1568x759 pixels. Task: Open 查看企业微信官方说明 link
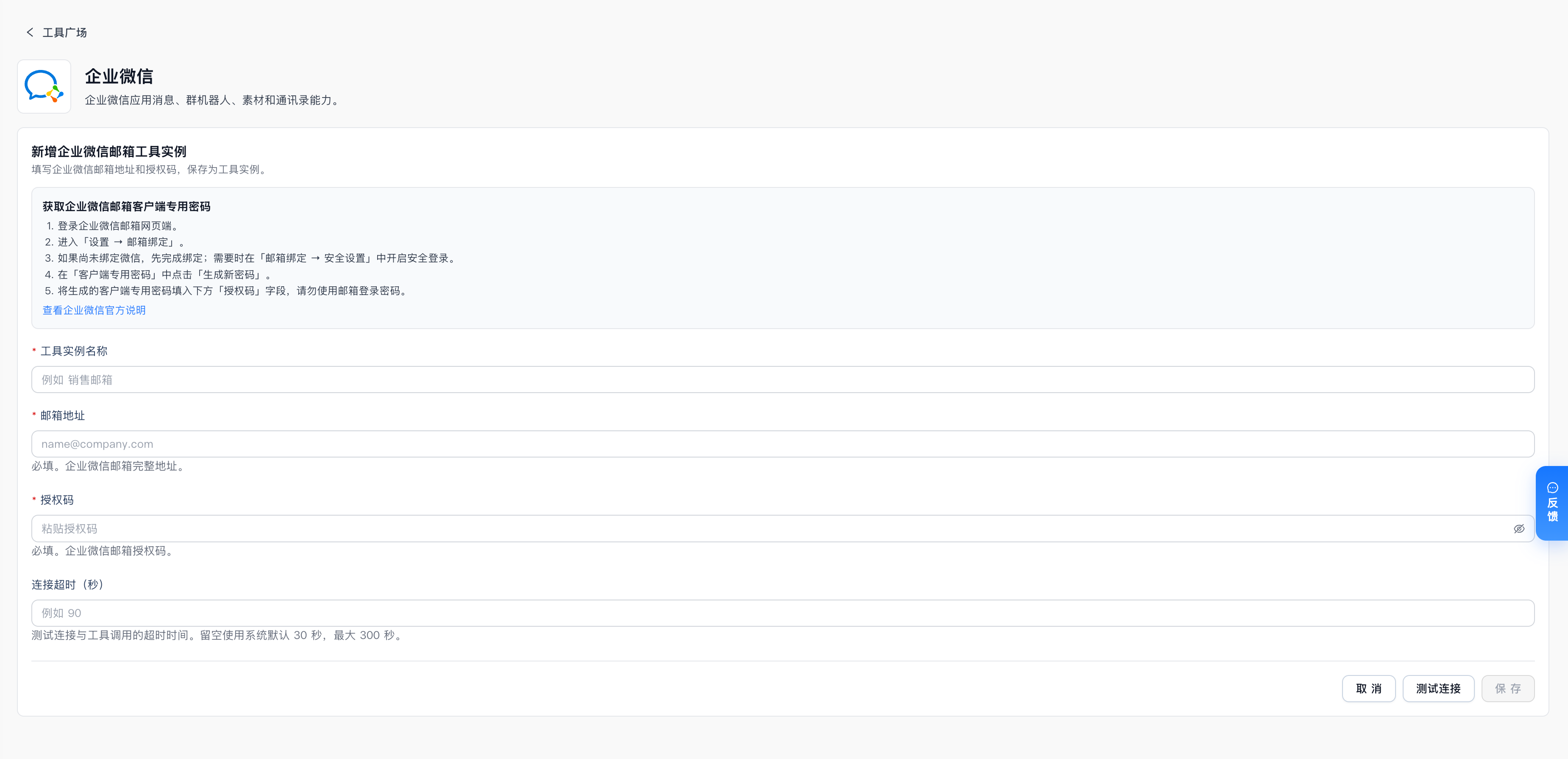(94, 310)
